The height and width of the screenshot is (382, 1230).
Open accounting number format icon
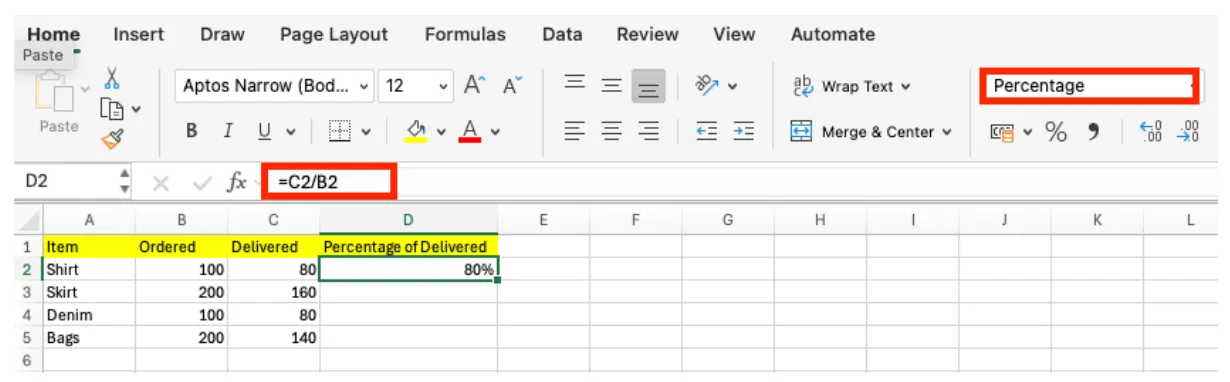1002,131
